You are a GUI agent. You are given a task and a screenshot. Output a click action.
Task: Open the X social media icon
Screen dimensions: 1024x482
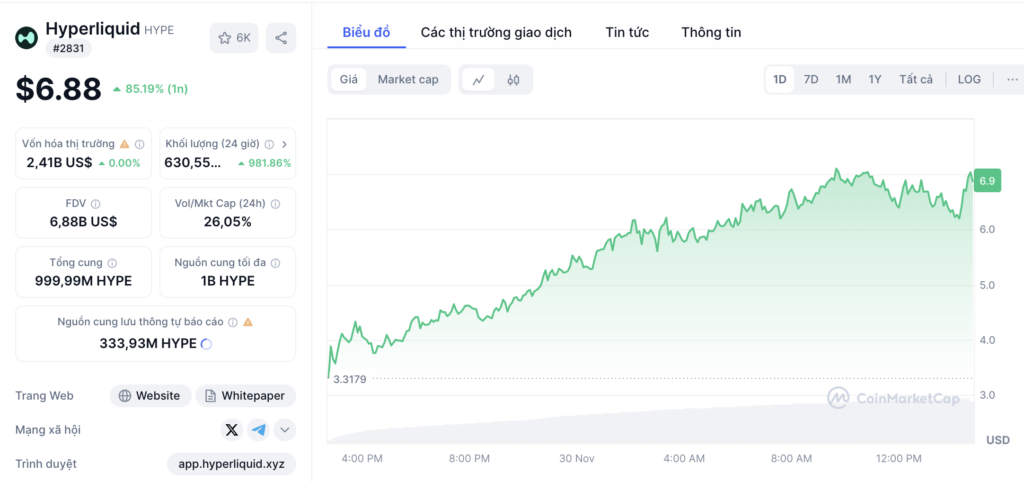point(231,430)
